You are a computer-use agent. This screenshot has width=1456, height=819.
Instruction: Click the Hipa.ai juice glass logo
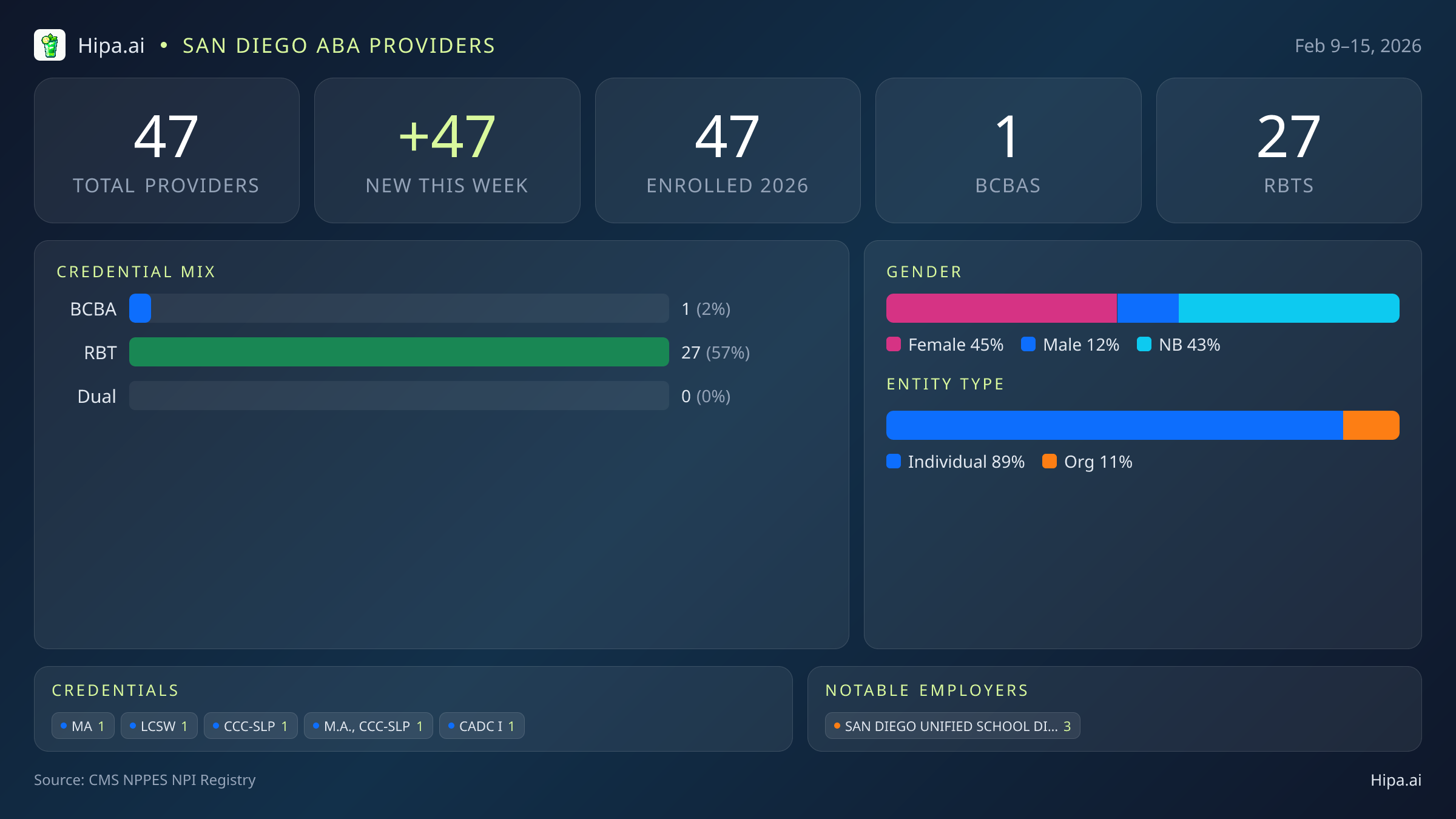click(50, 44)
